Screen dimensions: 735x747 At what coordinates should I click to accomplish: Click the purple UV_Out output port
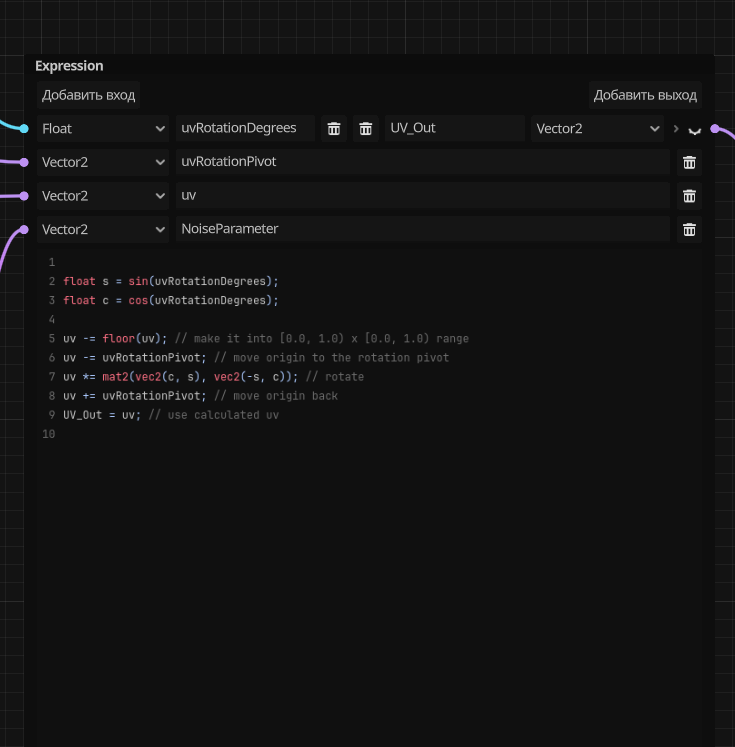pyautogui.click(x=716, y=128)
